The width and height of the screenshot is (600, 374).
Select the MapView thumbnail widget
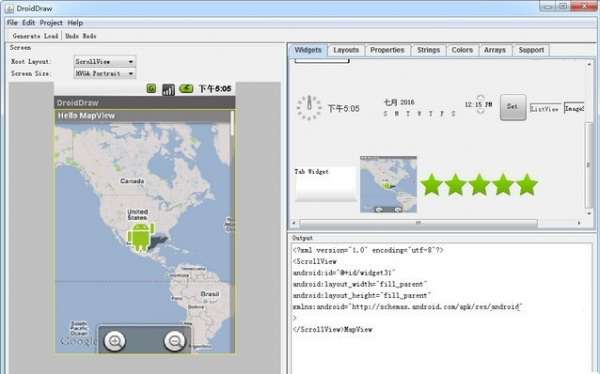click(388, 184)
